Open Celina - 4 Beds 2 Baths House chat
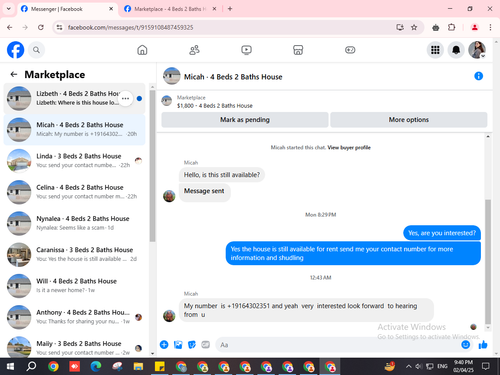The height and width of the screenshot is (375, 500). pos(74,192)
